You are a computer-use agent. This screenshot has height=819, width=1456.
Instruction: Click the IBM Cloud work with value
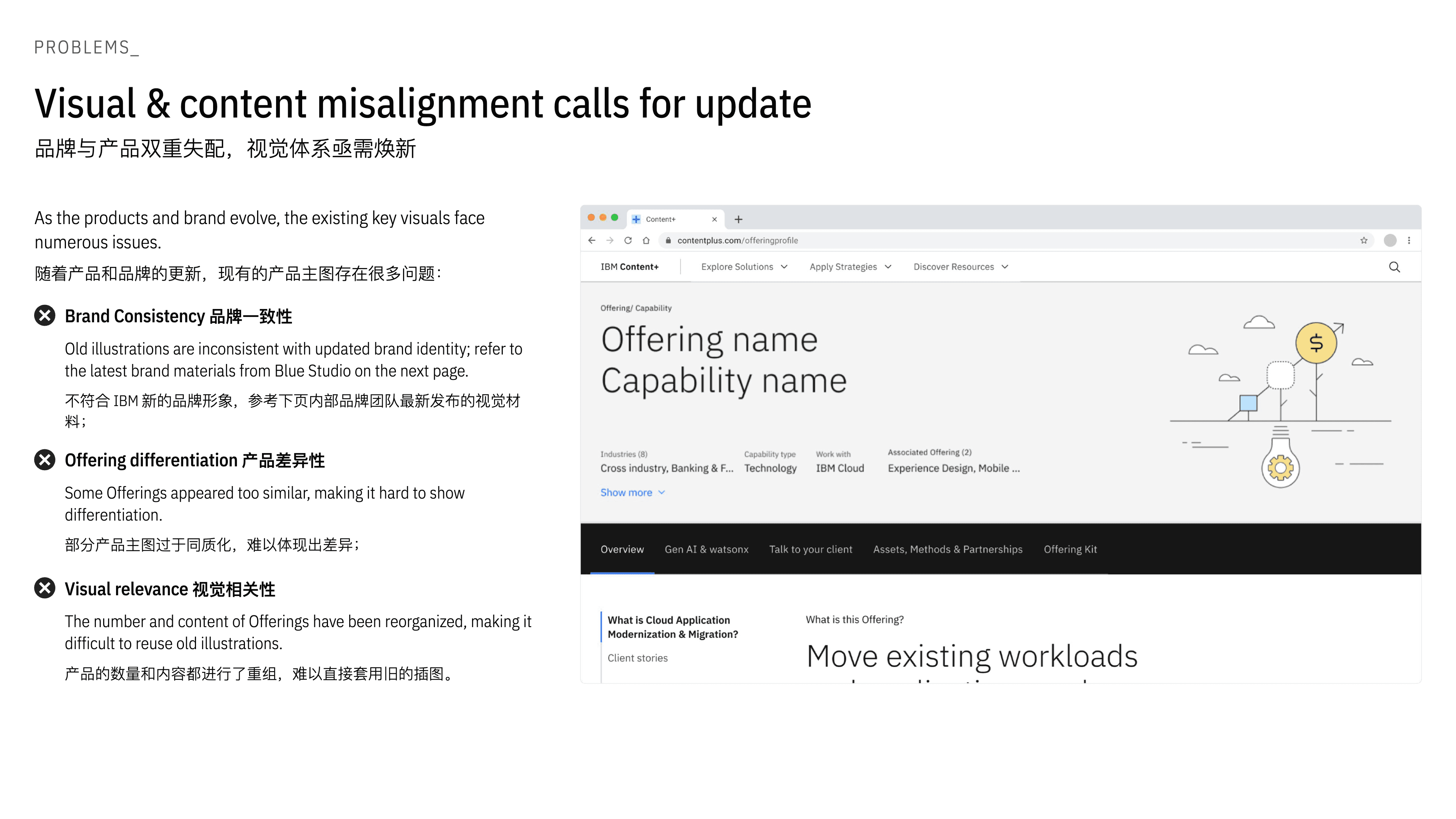pyautogui.click(x=840, y=468)
